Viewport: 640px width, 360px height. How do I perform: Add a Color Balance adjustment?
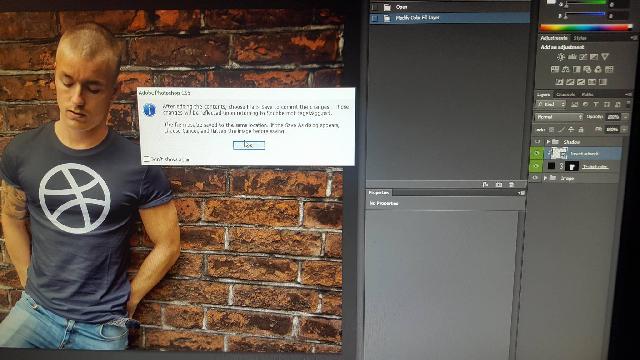566,69
